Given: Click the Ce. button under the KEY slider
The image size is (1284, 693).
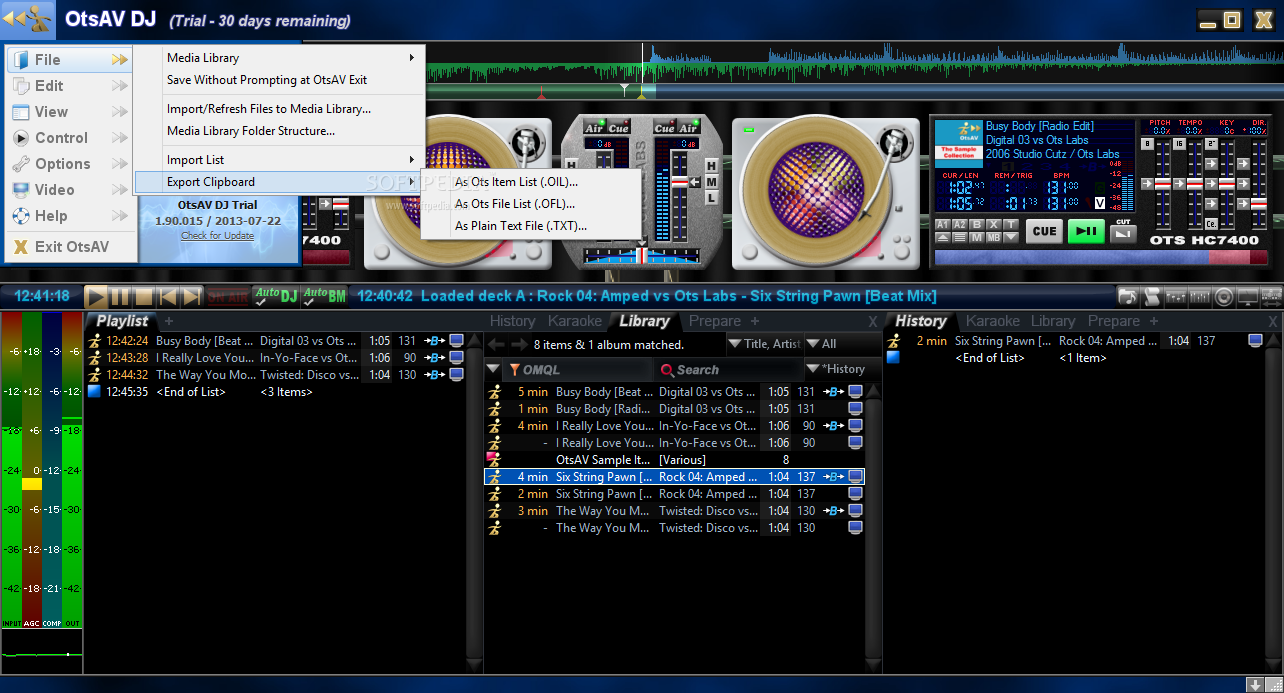Looking at the screenshot, I should (1211, 224).
